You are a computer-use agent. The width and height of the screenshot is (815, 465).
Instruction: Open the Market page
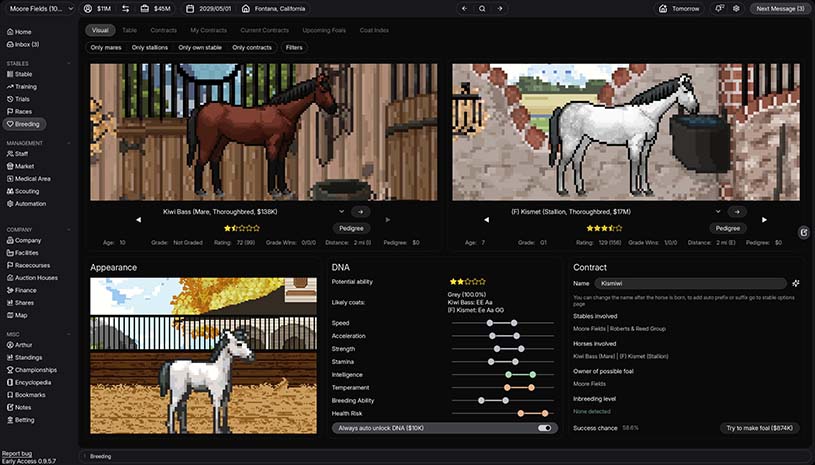click(20, 166)
